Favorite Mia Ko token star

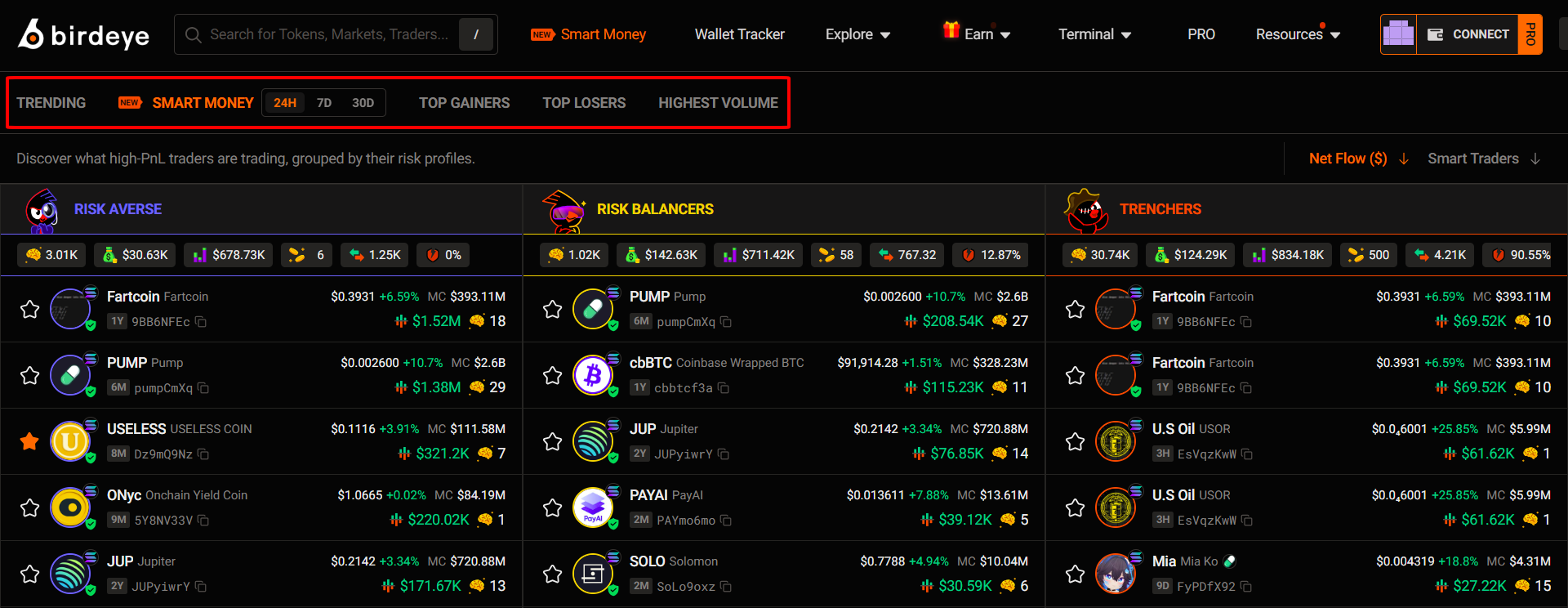pyautogui.click(x=1076, y=574)
